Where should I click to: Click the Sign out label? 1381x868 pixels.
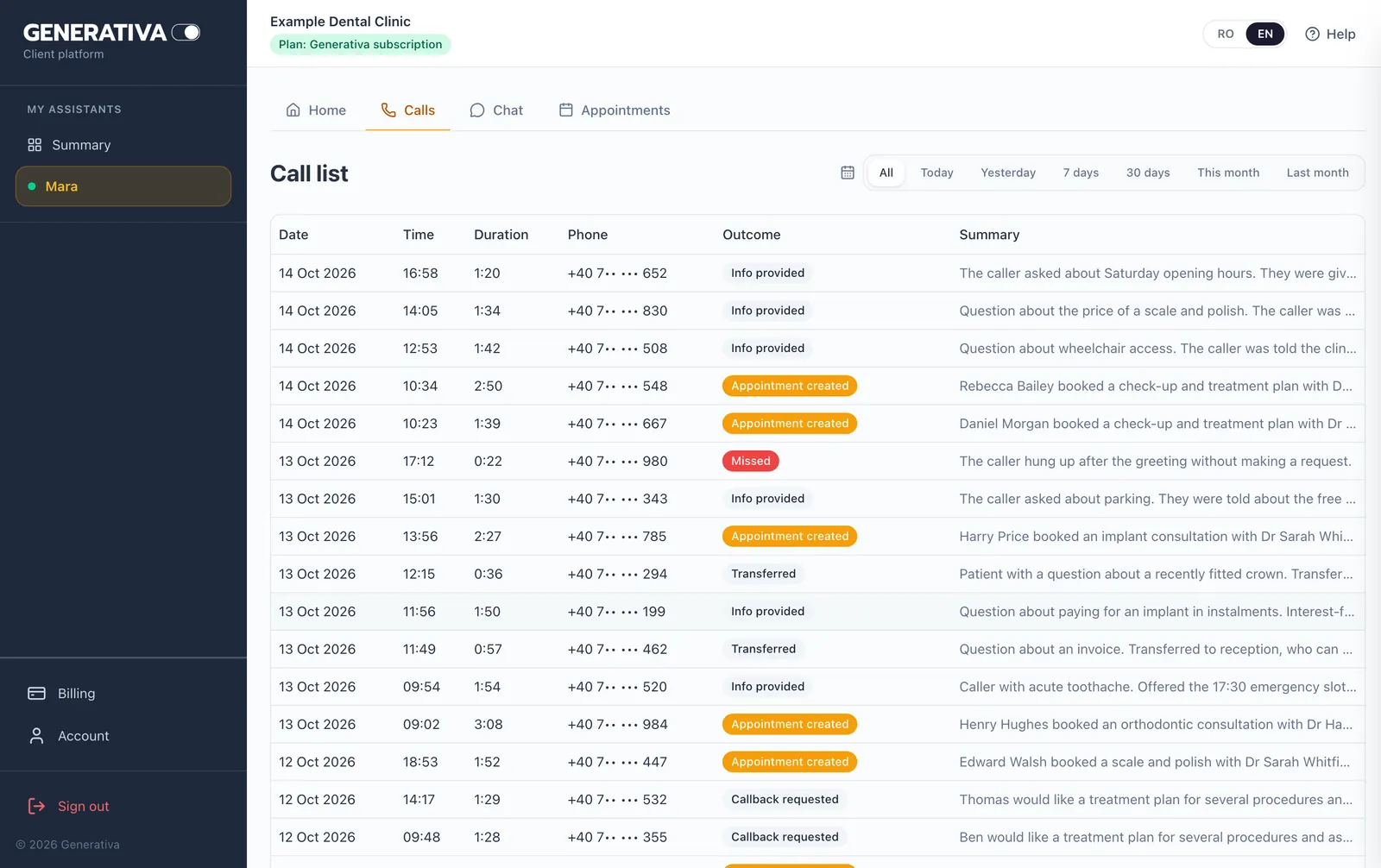(x=83, y=806)
